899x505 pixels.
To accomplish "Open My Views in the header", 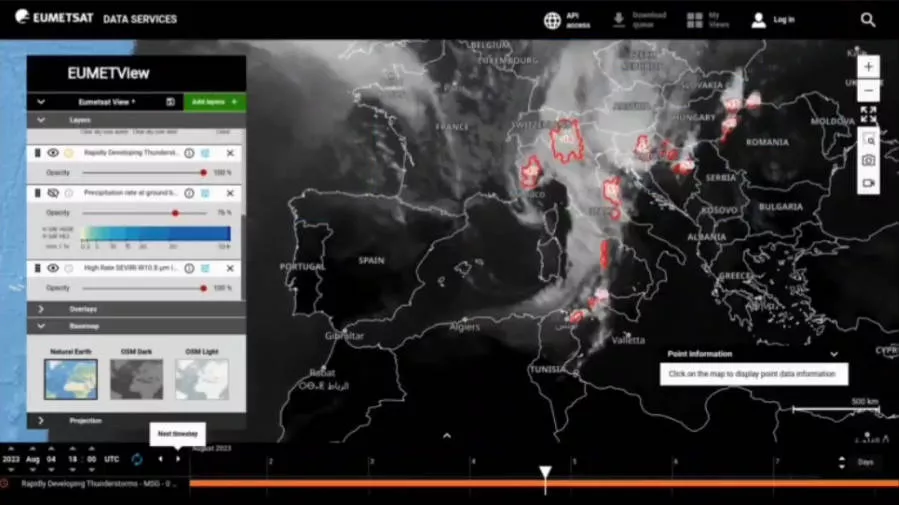I will 706,20.
